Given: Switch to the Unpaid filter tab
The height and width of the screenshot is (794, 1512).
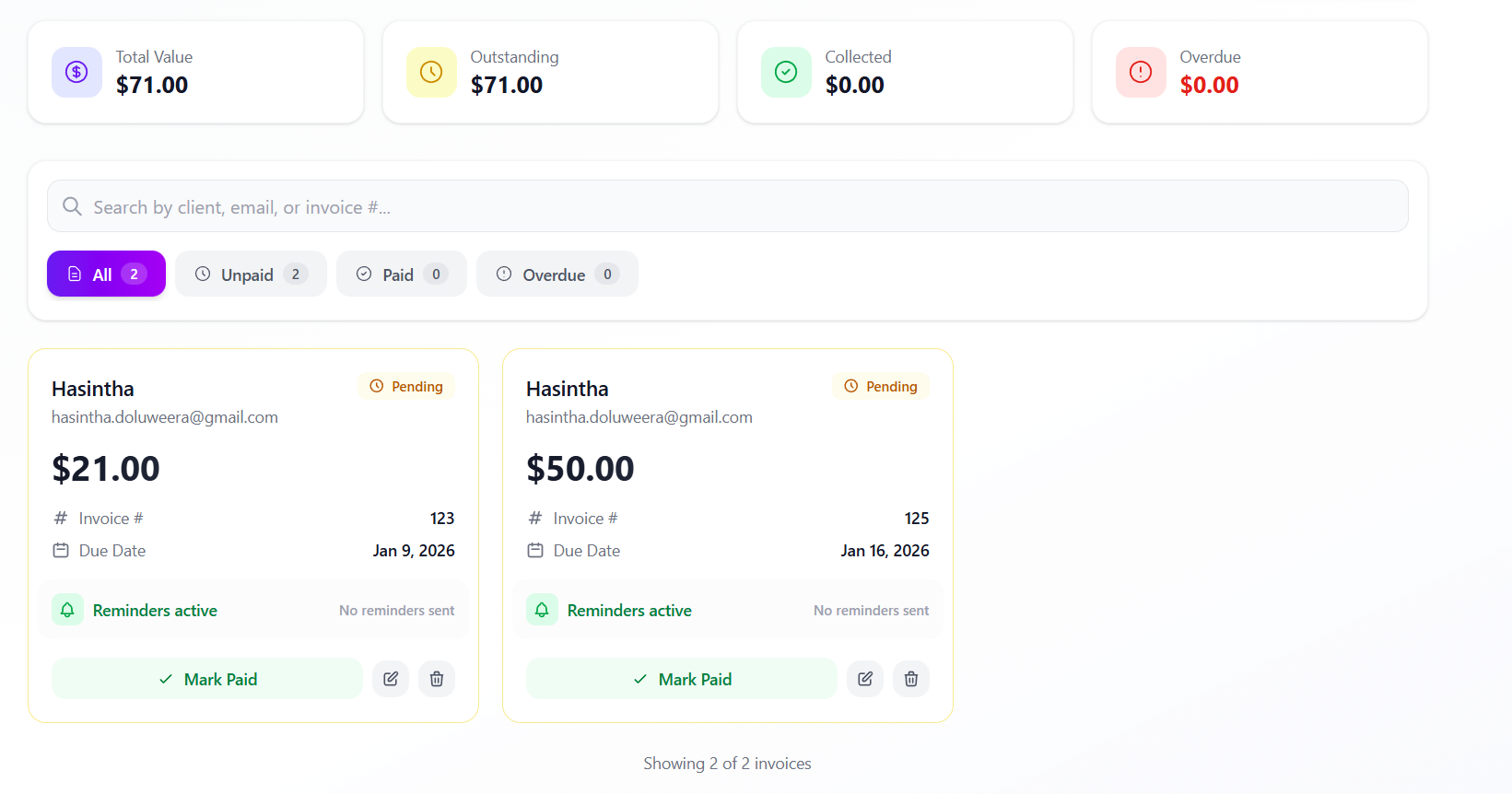Looking at the screenshot, I should click(250, 274).
